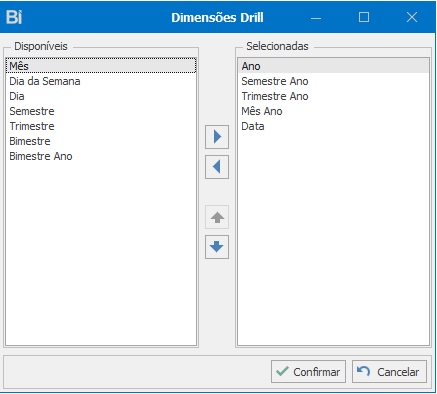Remove dimension using the left arrow button
This screenshot has height=394, width=437.
pos(217,167)
